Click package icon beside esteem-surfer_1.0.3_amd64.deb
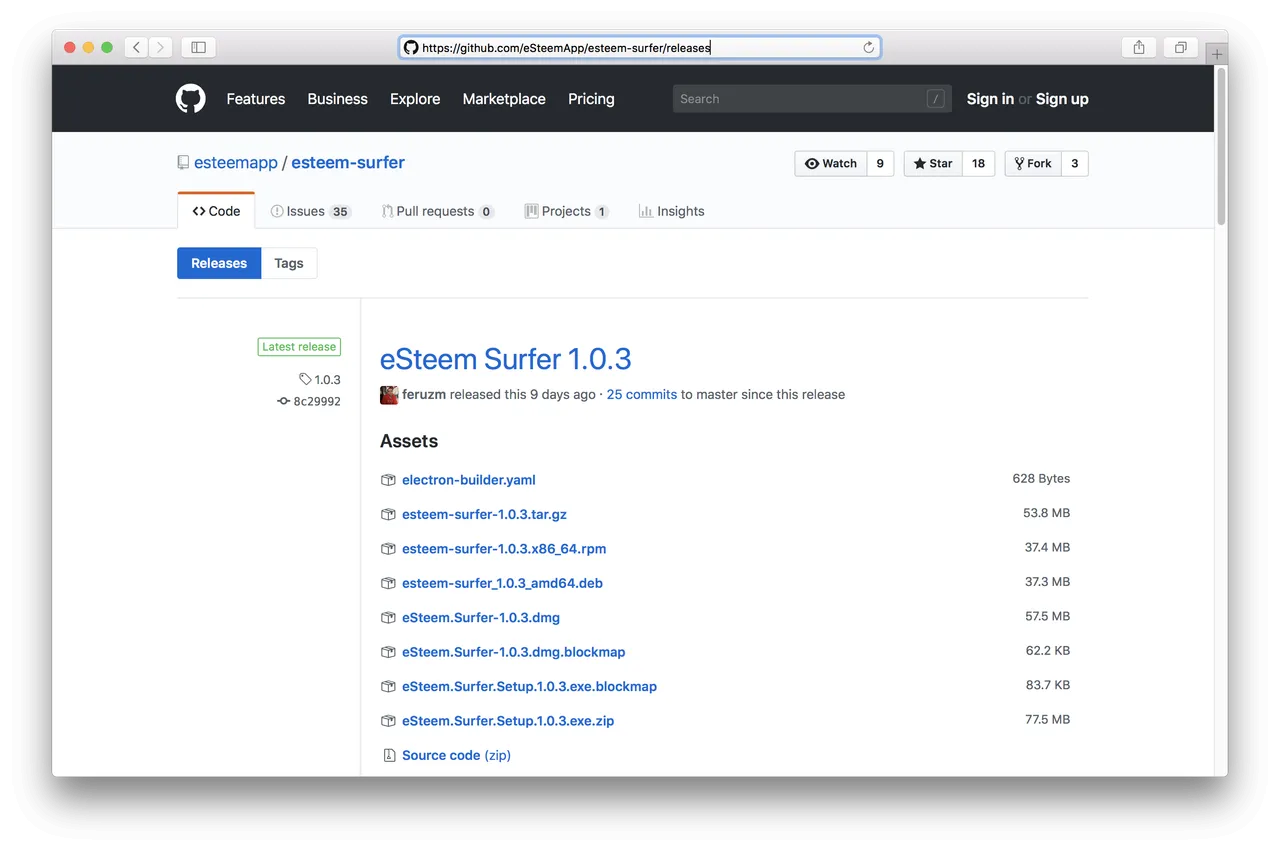This screenshot has width=1280, height=851. click(x=388, y=583)
